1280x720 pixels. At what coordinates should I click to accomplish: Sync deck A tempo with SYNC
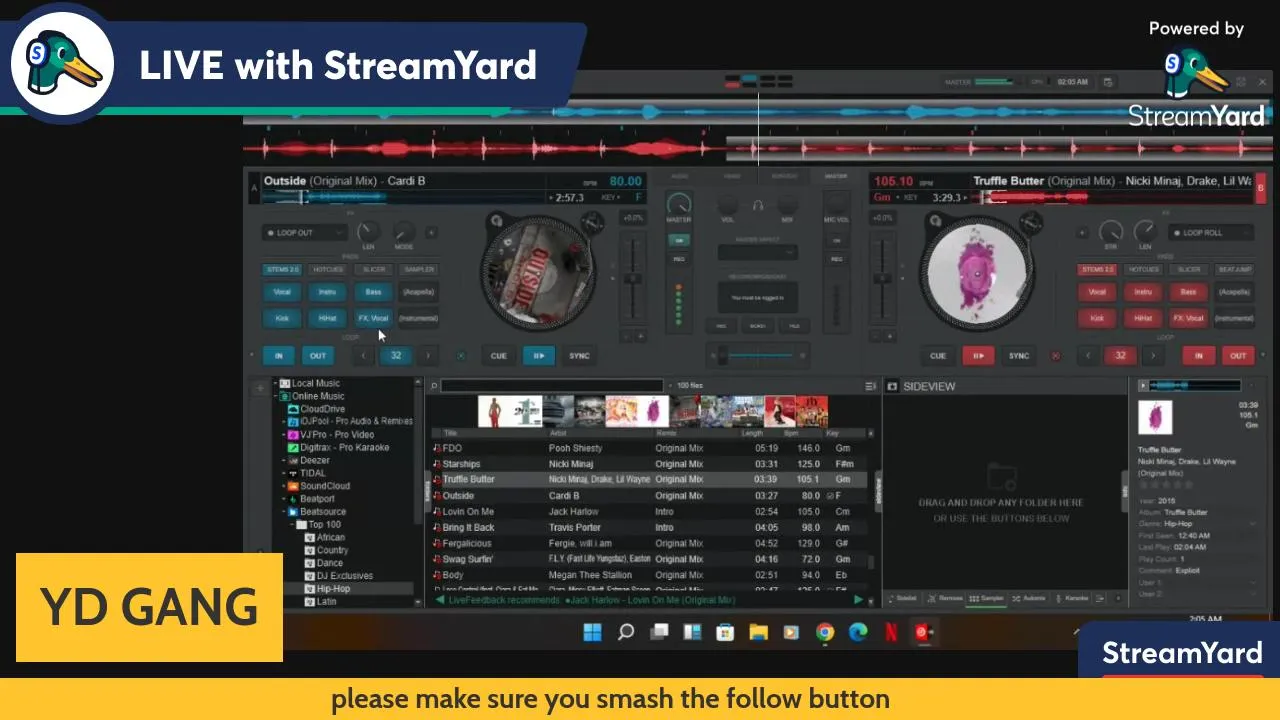(x=579, y=356)
